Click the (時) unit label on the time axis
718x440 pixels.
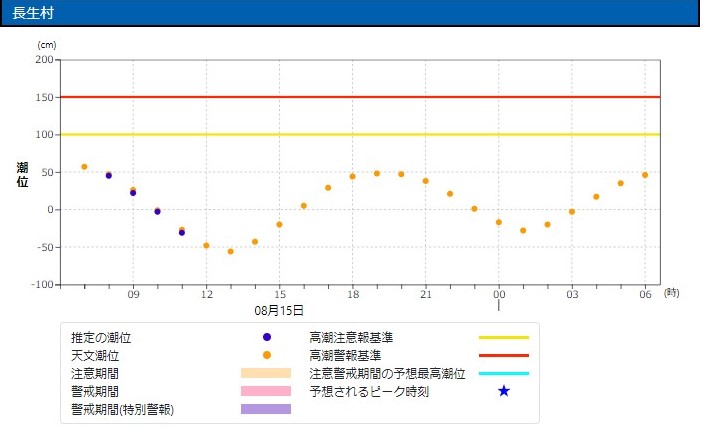click(671, 293)
